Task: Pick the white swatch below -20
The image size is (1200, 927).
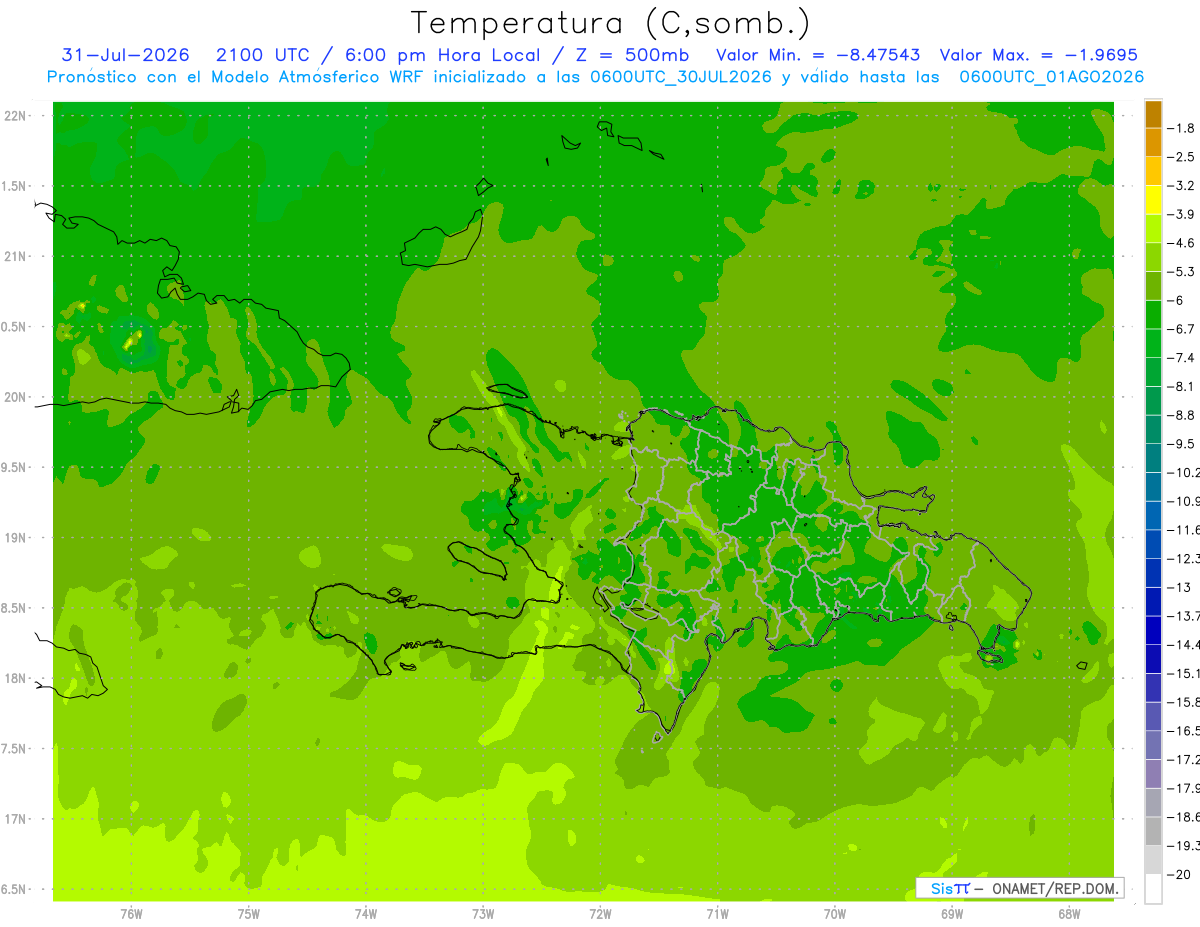Action: click(1153, 889)
